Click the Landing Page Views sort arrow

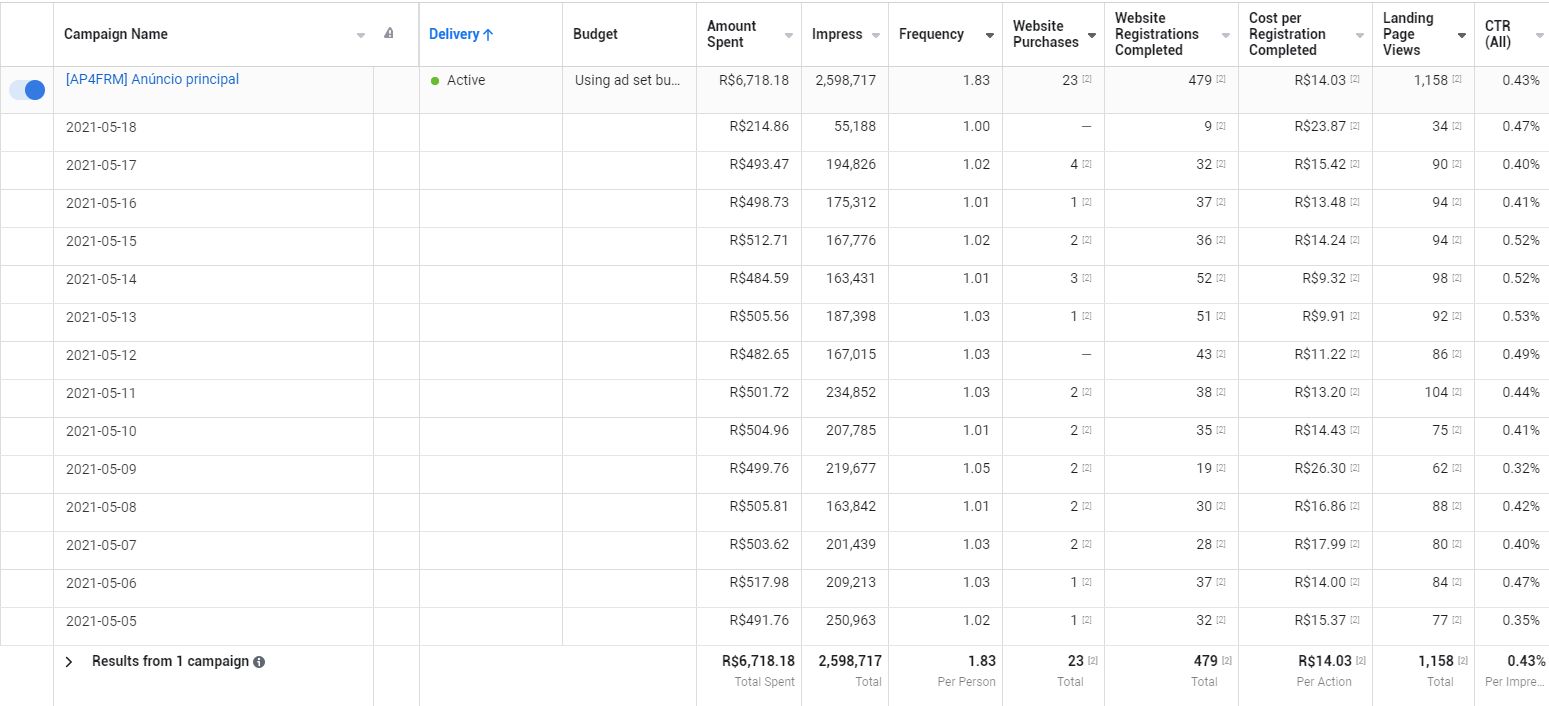pyautogui.click(x=1461, y=35)
